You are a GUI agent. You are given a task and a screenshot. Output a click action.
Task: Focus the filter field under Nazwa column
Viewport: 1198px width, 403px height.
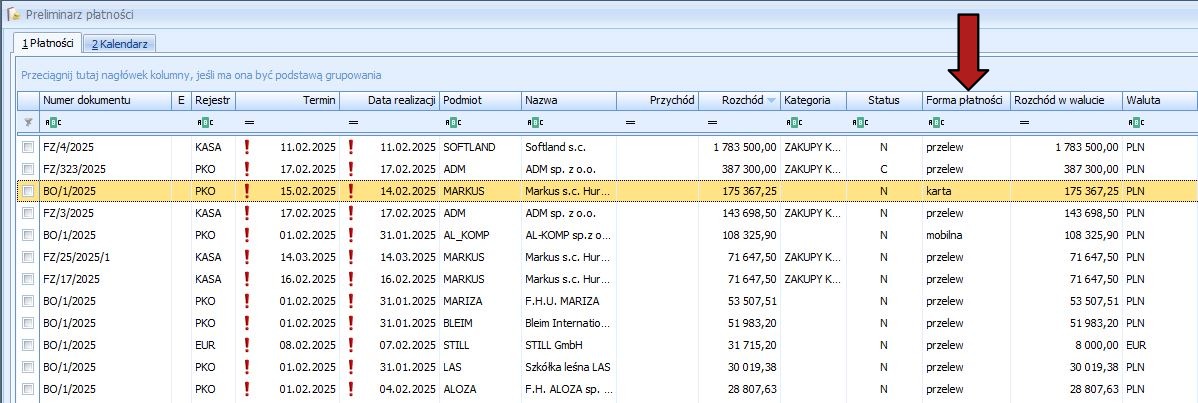[568, 122]
